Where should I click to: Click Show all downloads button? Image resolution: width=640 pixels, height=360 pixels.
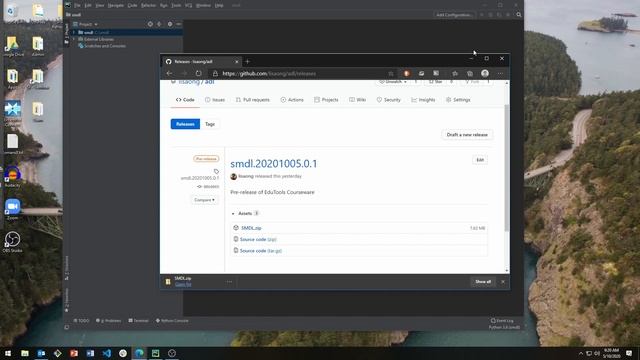[483, 282]
